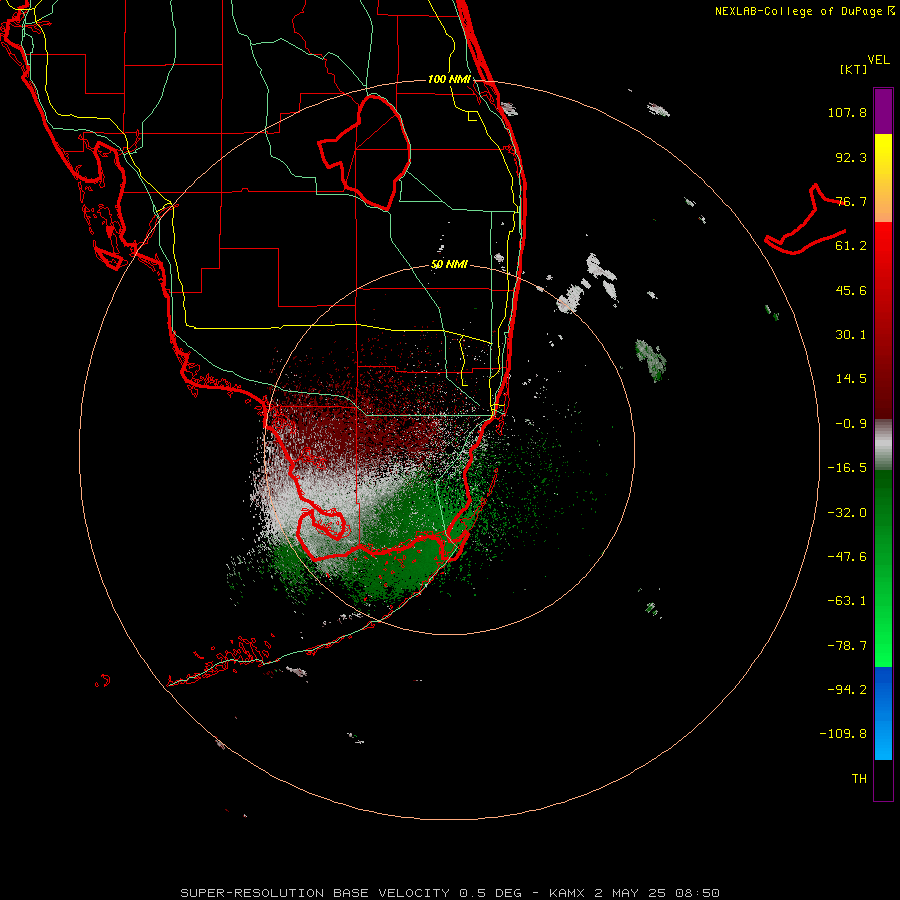Click the -63.1 legend value
900x900 pixels.
coord(847,601)
